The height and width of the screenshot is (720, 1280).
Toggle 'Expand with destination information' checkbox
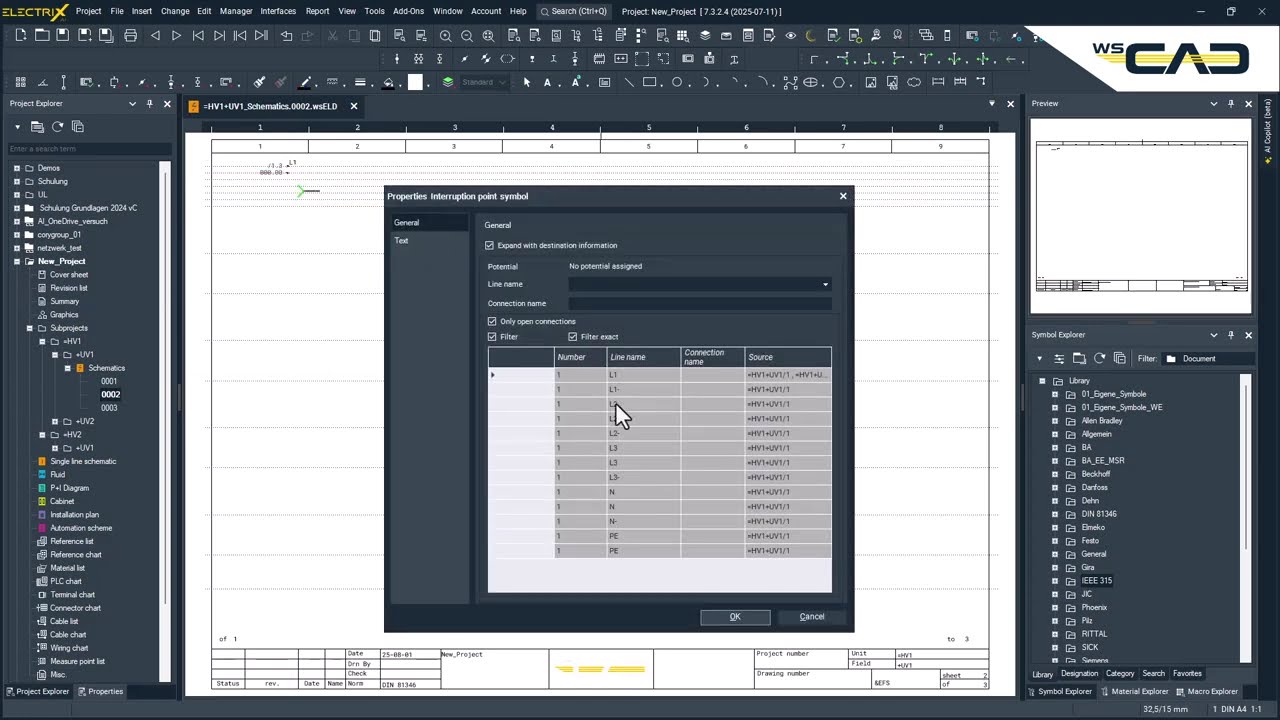(x=489, y=245)
